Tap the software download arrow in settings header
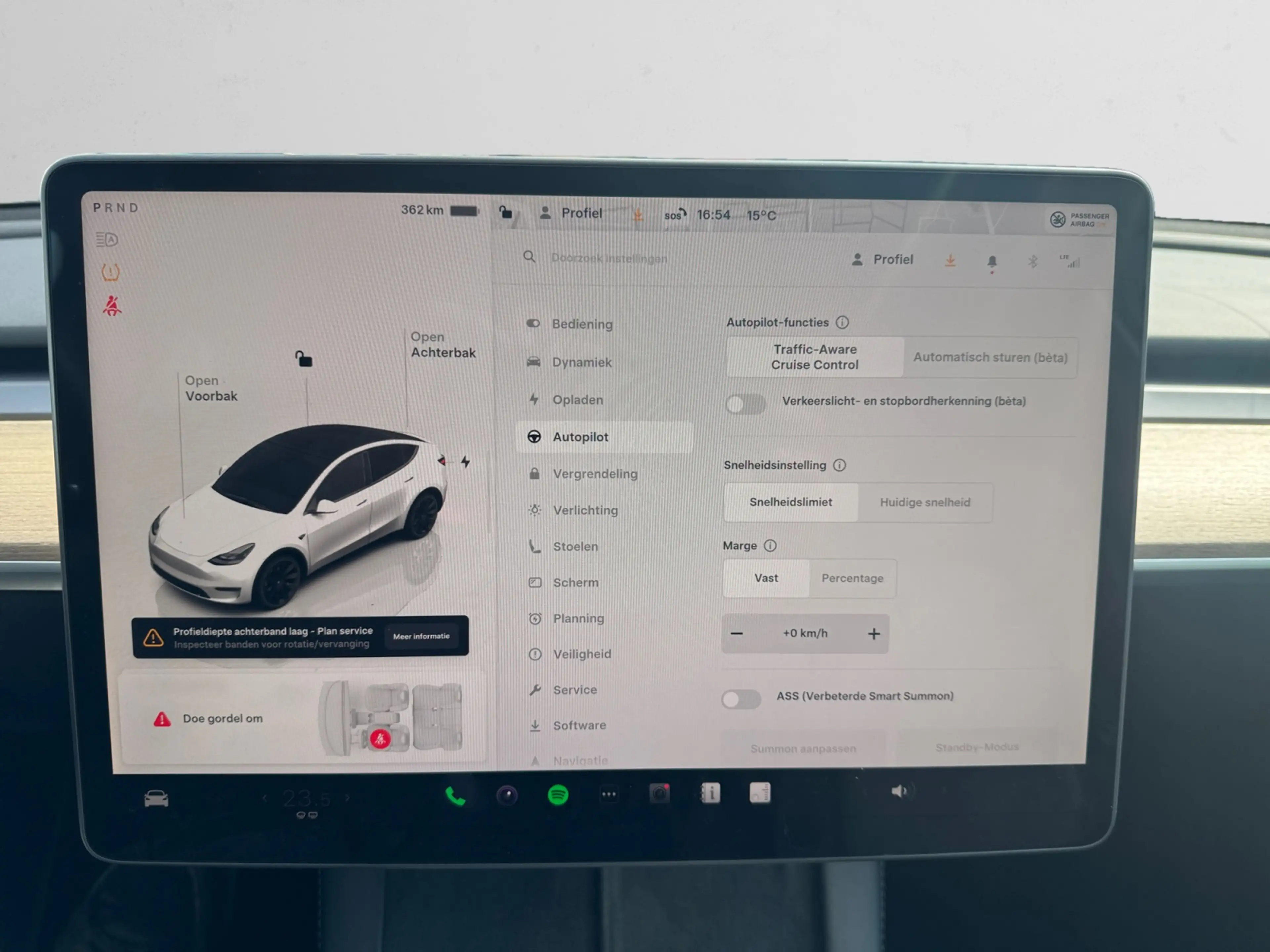The width and height of the screenshot is (1270, 952). point(950,260)
